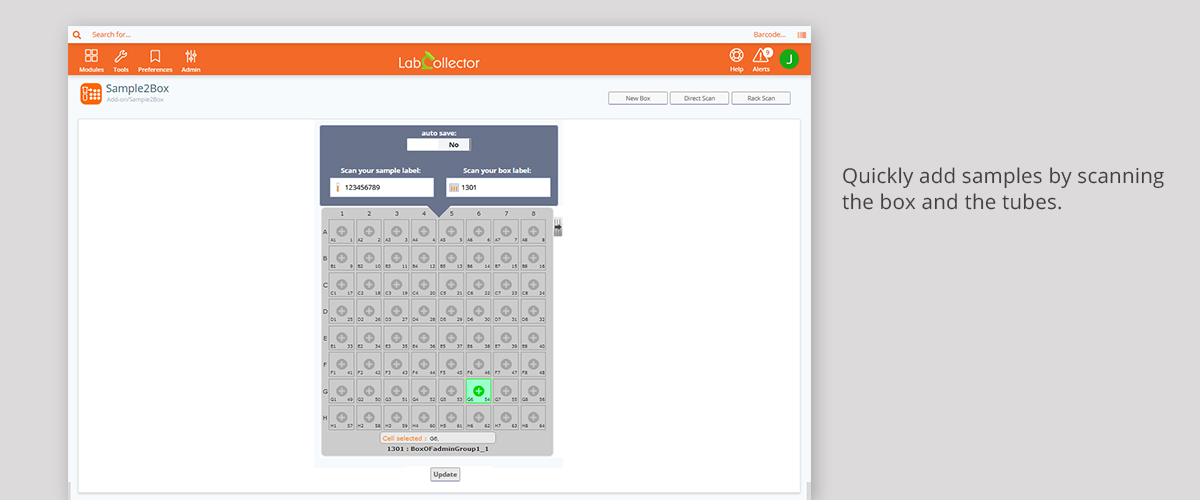Add sample in cell B3
1200x500 pixels.
[x=396, y=258]
